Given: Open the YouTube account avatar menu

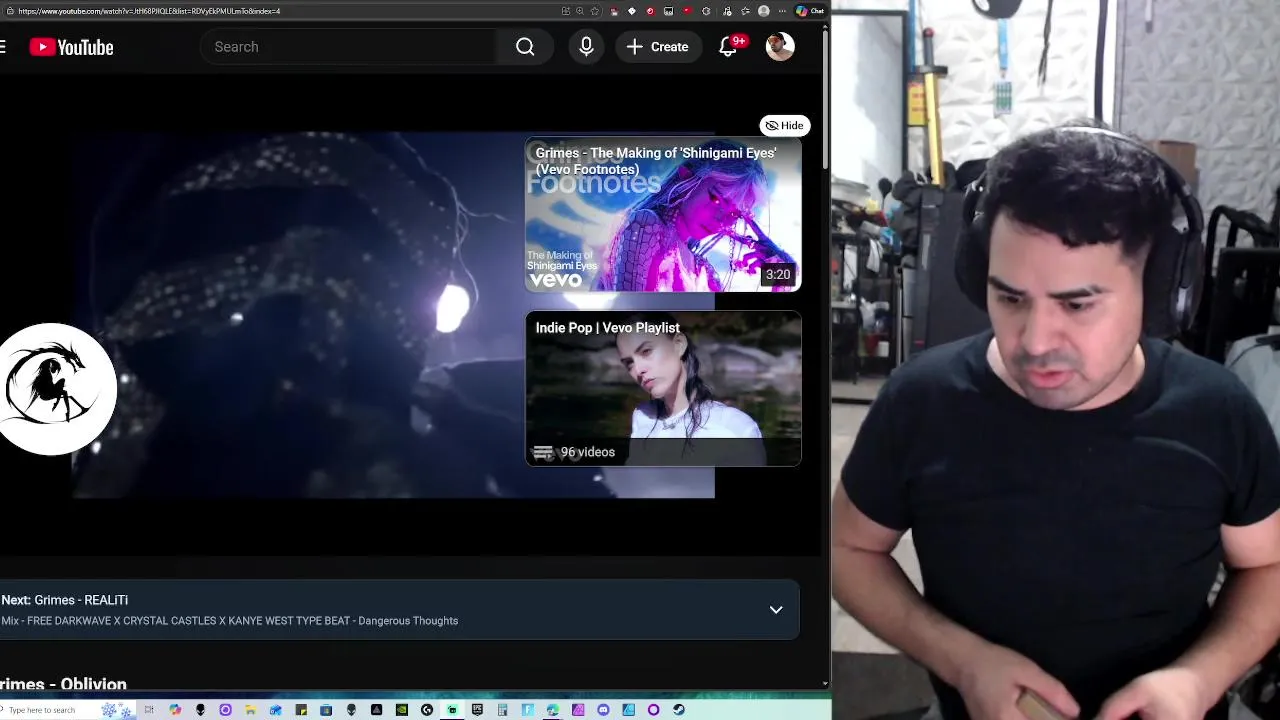Looking at the screenshot, I should [x=780, y=47].
